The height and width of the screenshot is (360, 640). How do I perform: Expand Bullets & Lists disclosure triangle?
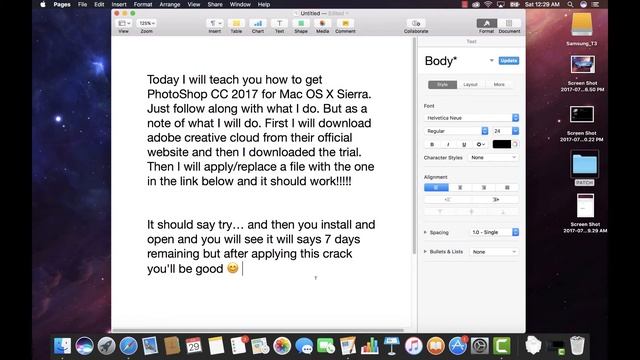click(425, 252)
